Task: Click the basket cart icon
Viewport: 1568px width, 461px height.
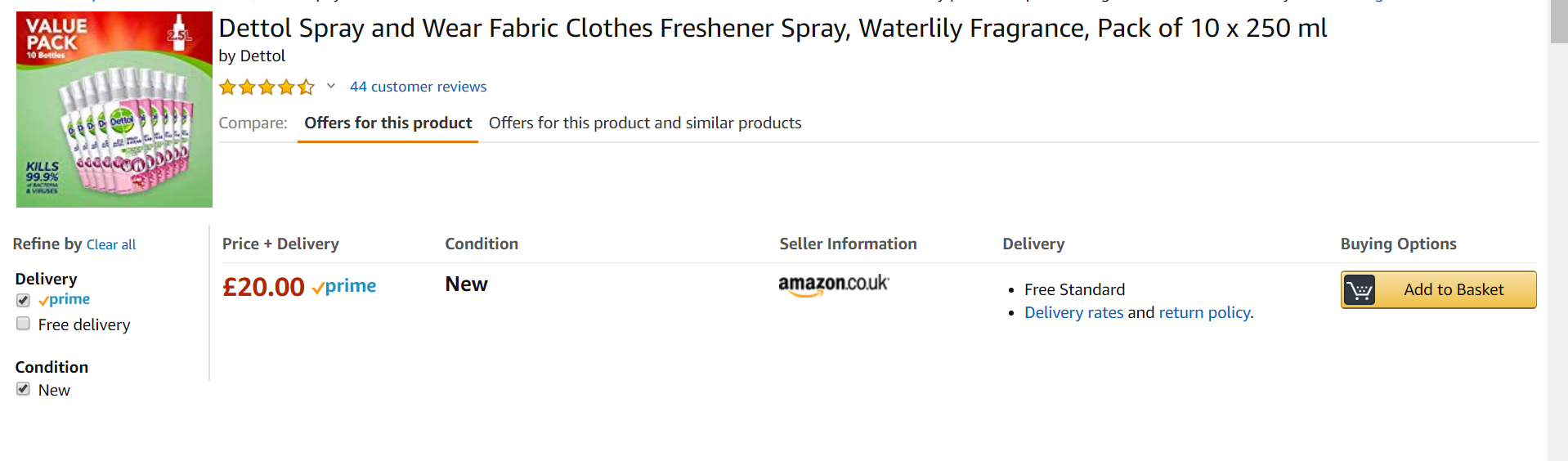Action: pos(1360,290)
